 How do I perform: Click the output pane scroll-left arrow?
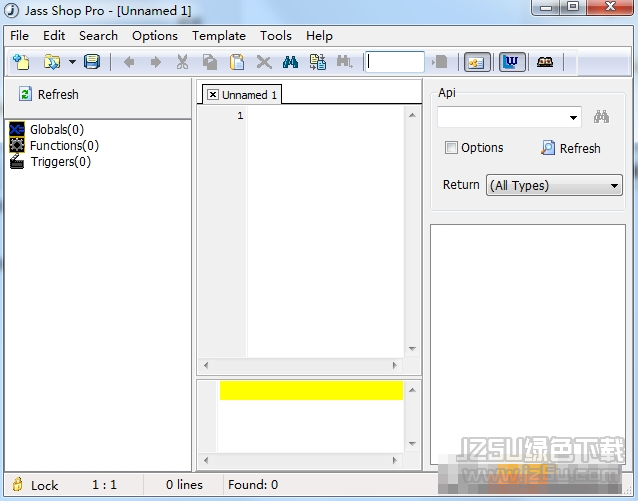pos(206,460)
